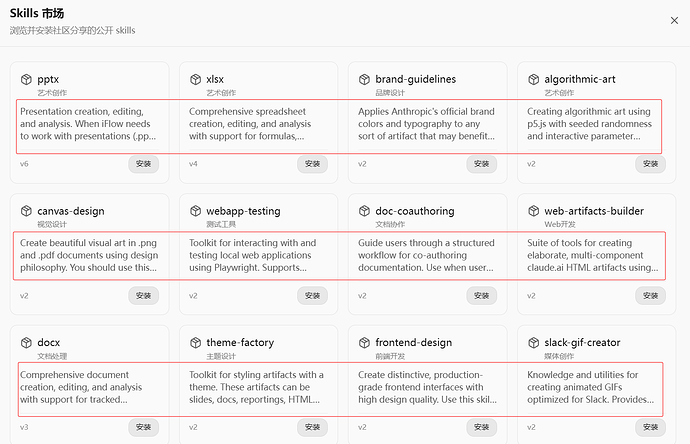
Task: Click the slack-gif-creator package icon
Action: coord(533,343)
